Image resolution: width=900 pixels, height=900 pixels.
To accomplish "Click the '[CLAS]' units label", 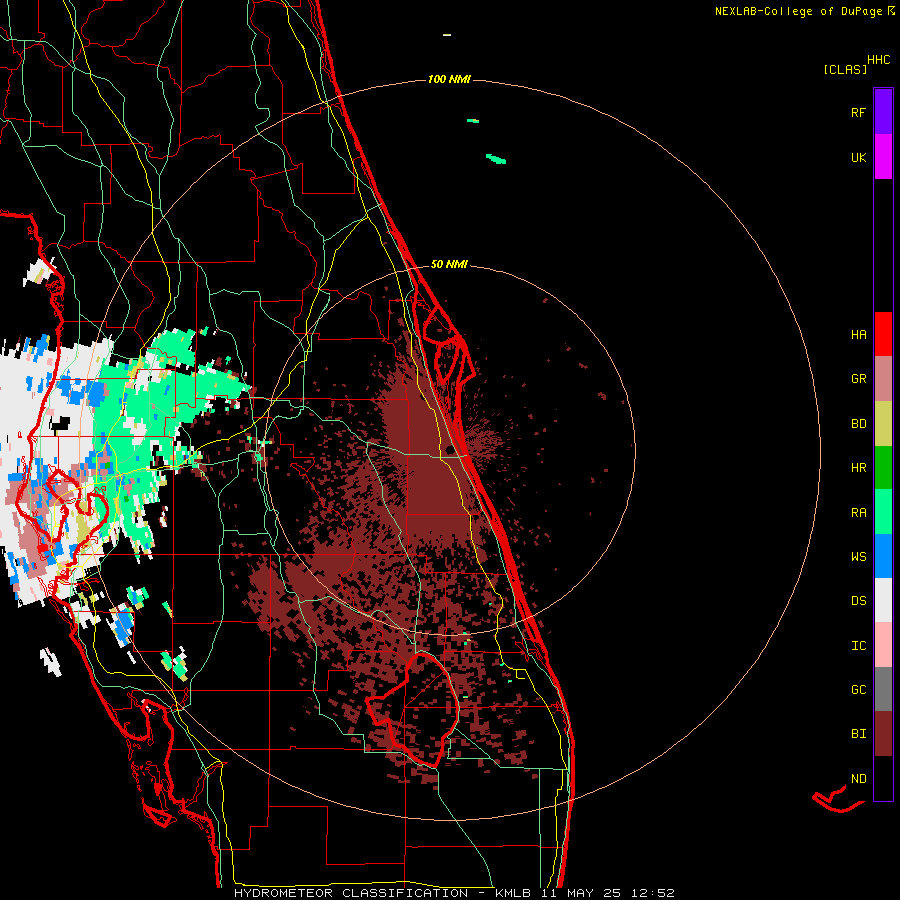I will (x=845, y=69).
